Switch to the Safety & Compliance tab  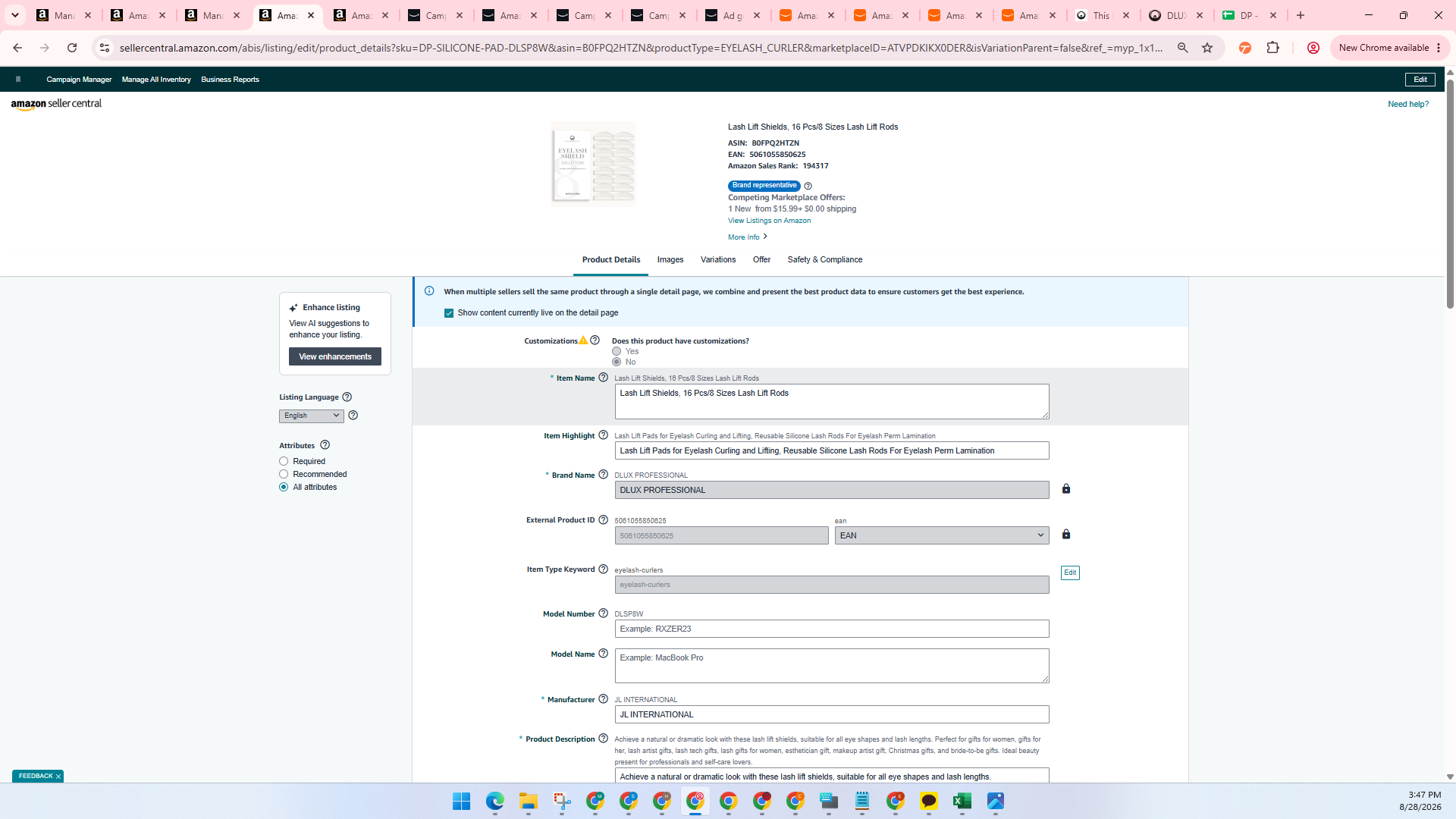(x=825, y=259)
